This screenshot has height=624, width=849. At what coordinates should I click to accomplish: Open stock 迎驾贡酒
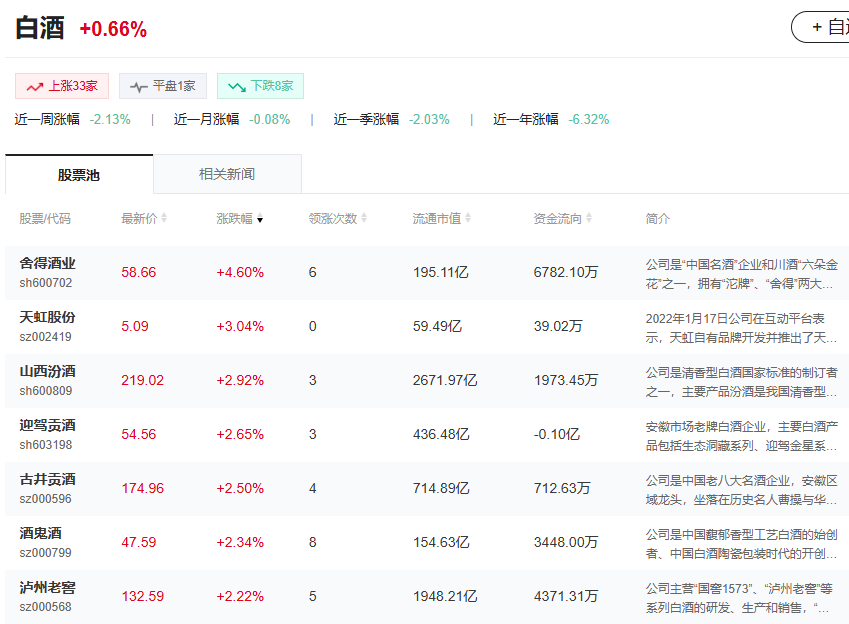coord(48,425)
